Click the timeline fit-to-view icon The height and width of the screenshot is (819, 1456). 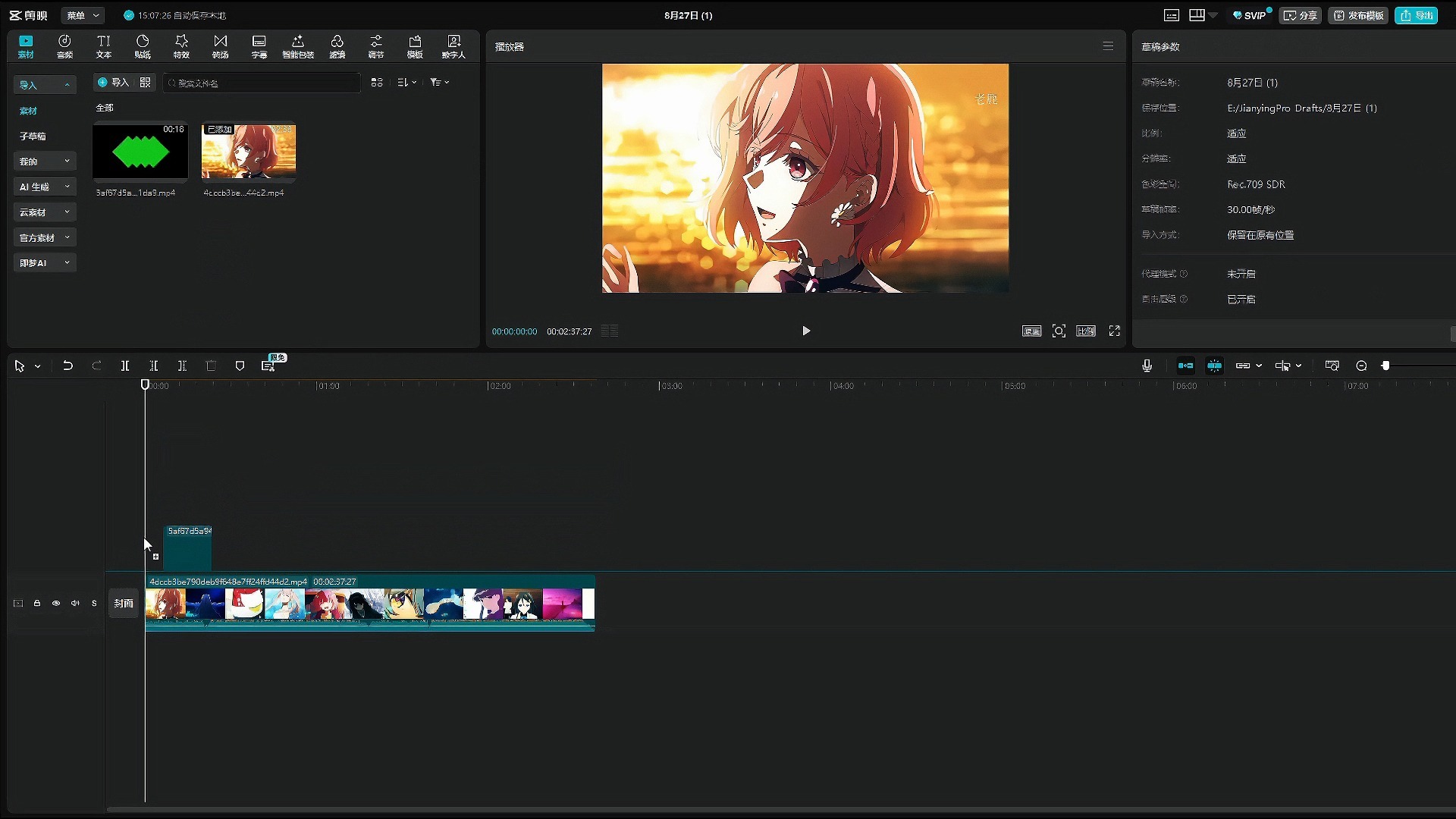(x=1332, y=366)
